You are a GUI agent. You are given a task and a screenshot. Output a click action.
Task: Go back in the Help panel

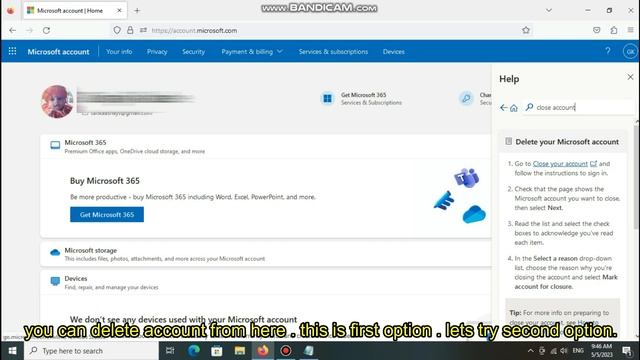tap(503, 107)
